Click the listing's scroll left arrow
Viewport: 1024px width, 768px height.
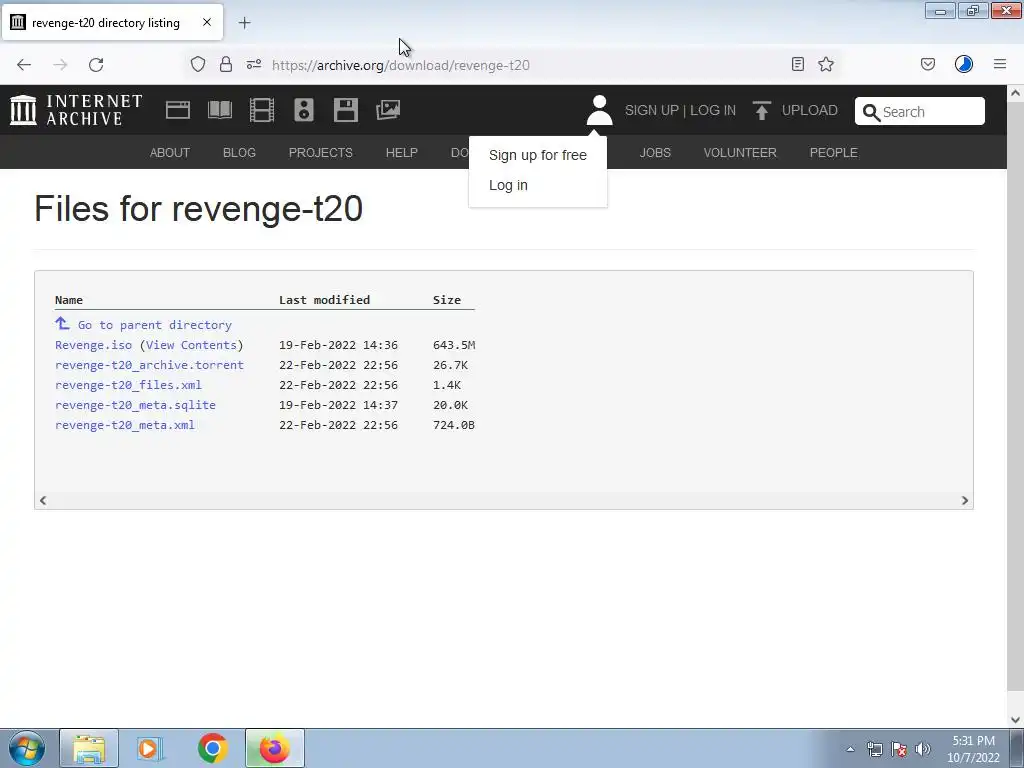click(43, 500)
